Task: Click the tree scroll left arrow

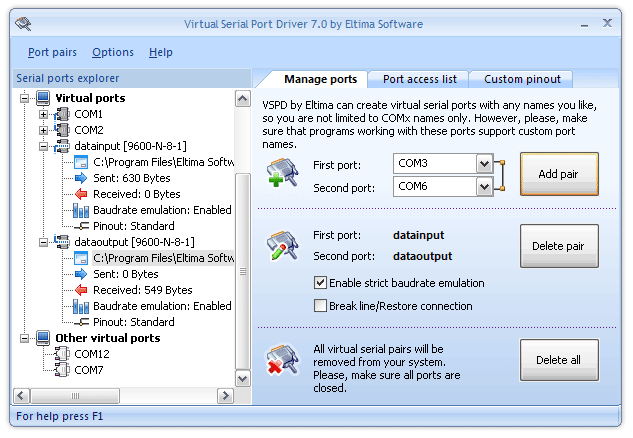Action: [x=21, y=396]
